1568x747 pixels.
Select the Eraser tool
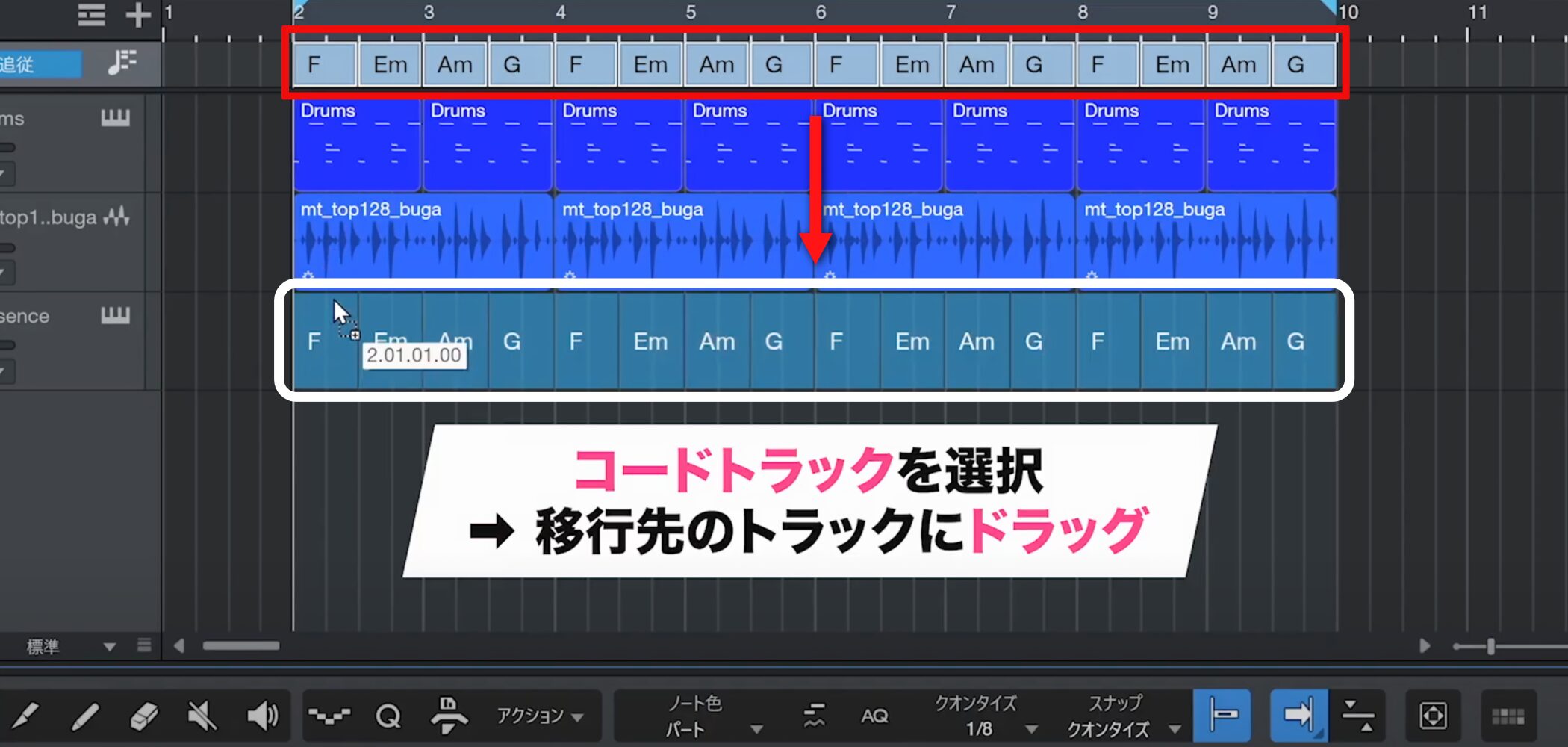pos(143,716)
